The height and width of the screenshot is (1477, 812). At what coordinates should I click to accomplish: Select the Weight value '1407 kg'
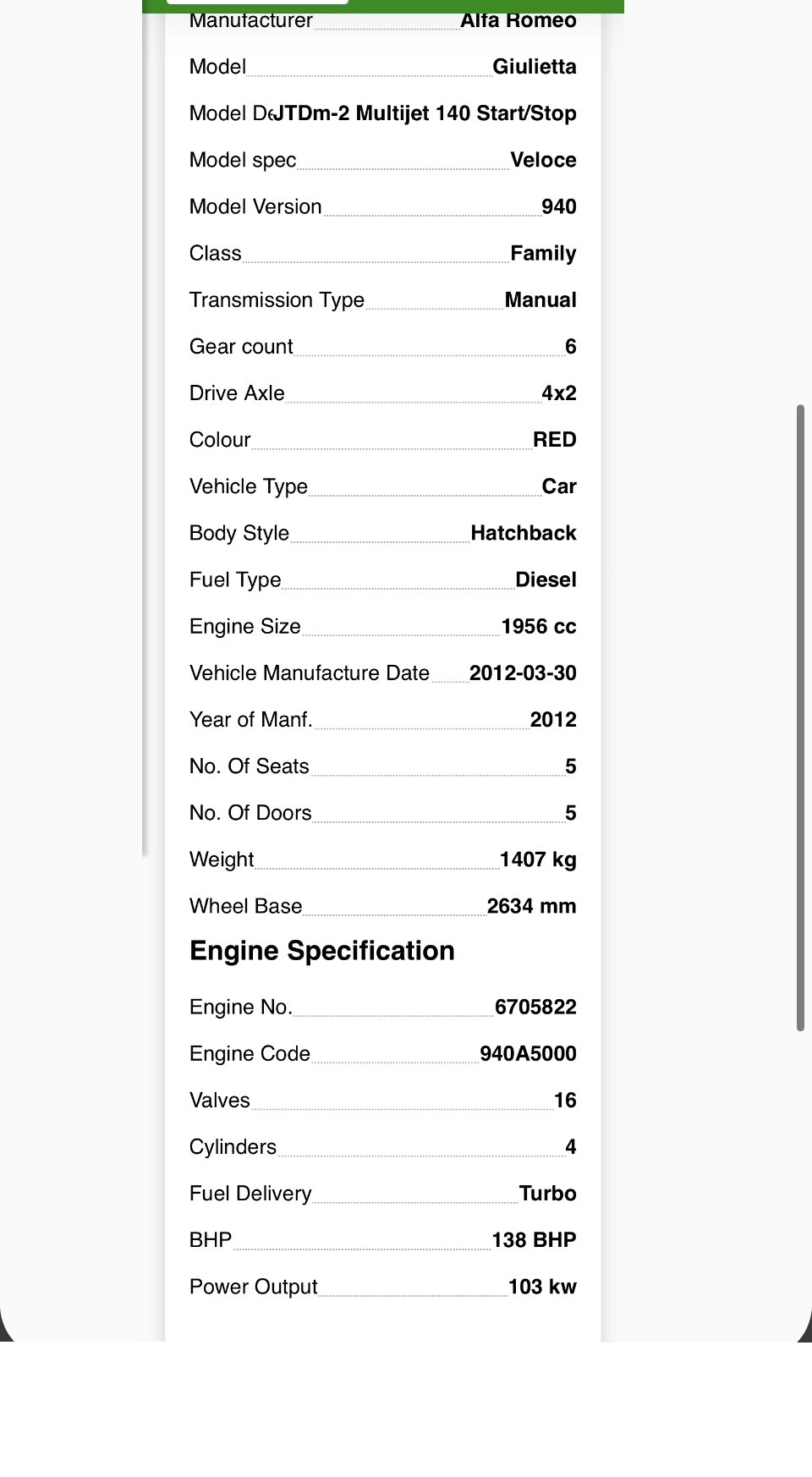[538, 859]
